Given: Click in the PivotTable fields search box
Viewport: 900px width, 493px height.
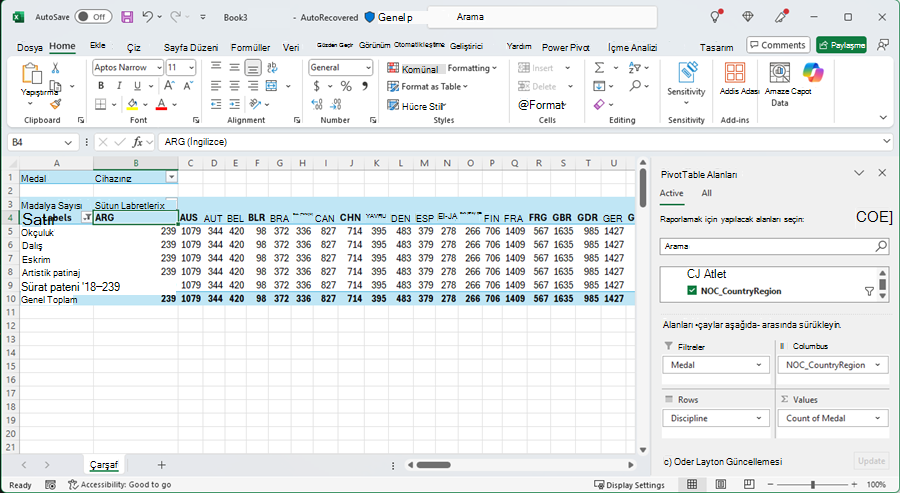Looking at the screenshot, I should (x=774, y=246).
